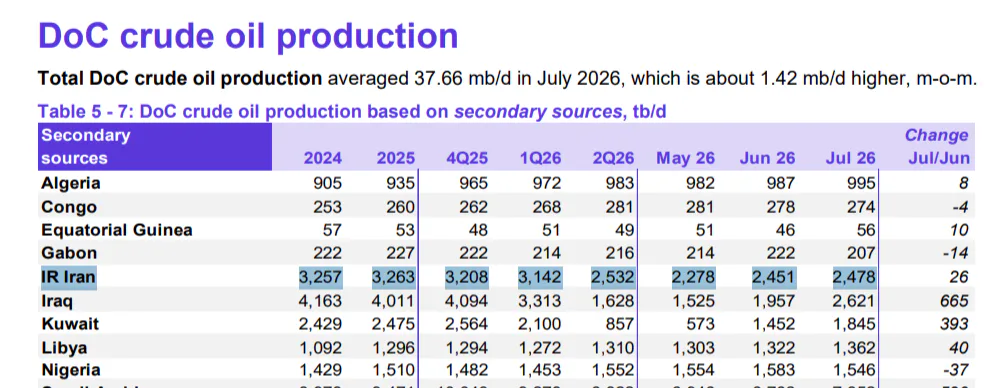Click the Libya row label
The height and width of the screenshot is (388, 1006).
(x=64, y=348)
